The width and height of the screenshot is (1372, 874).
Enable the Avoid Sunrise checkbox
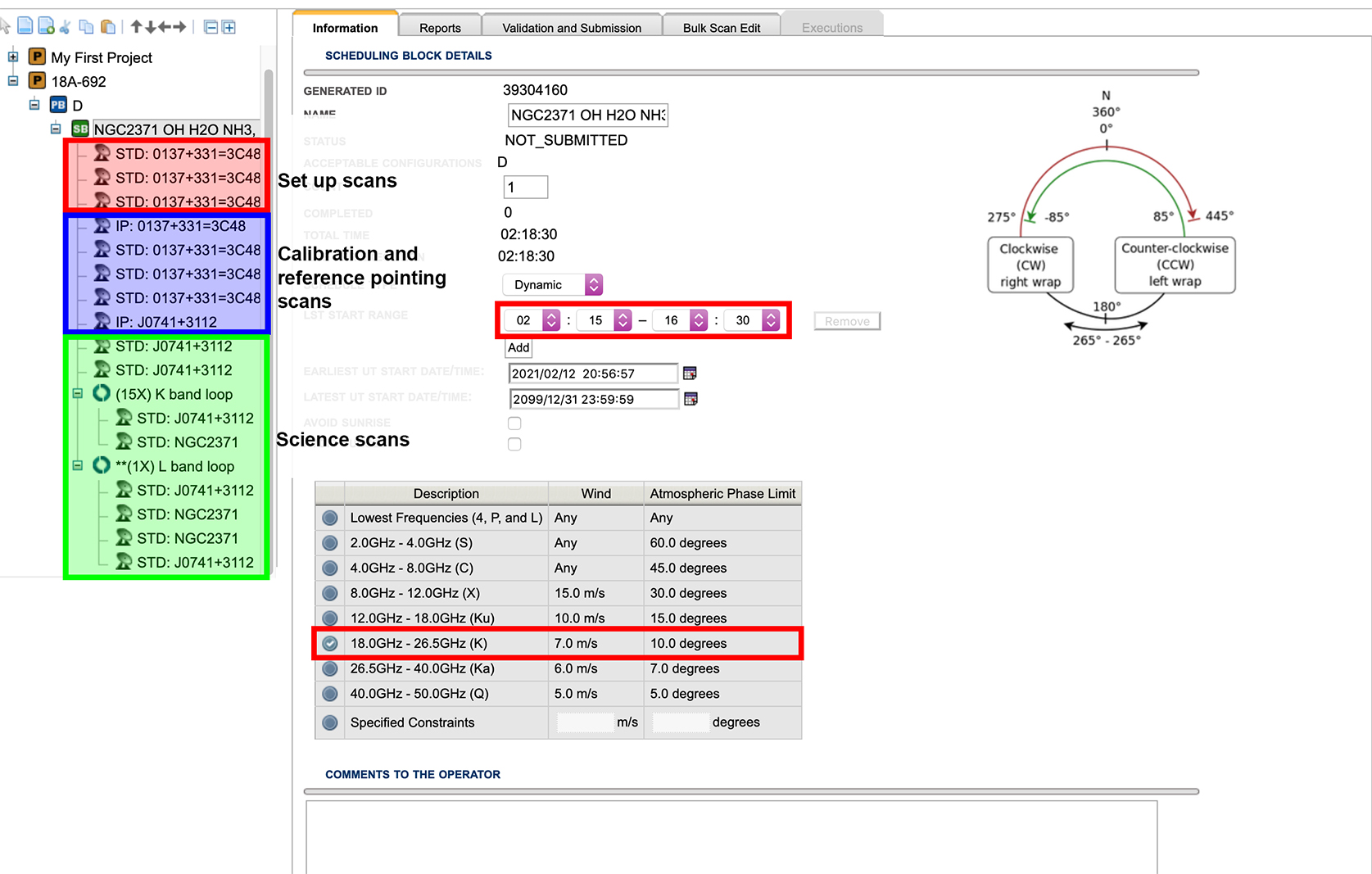click(x=514, y=423)
